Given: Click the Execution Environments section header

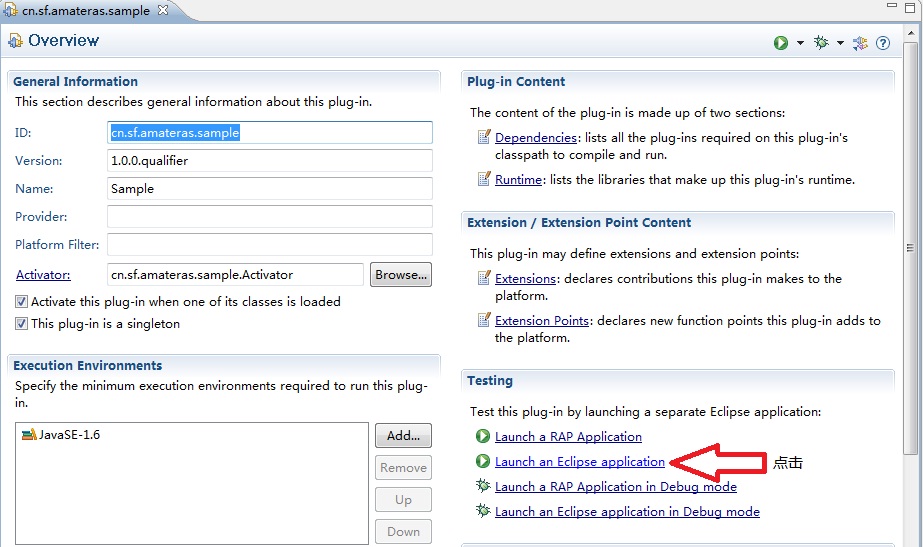Looking at the screenshot, I should [87, 365].
